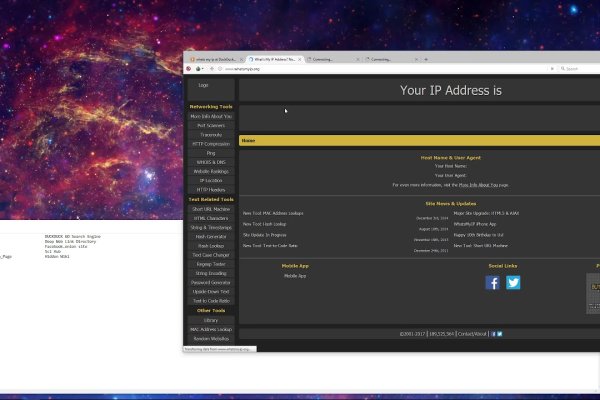The height and width of the screenshot is (400, 600).
Task: Open the Password Generator tool
Action: (x=211, y=283)
